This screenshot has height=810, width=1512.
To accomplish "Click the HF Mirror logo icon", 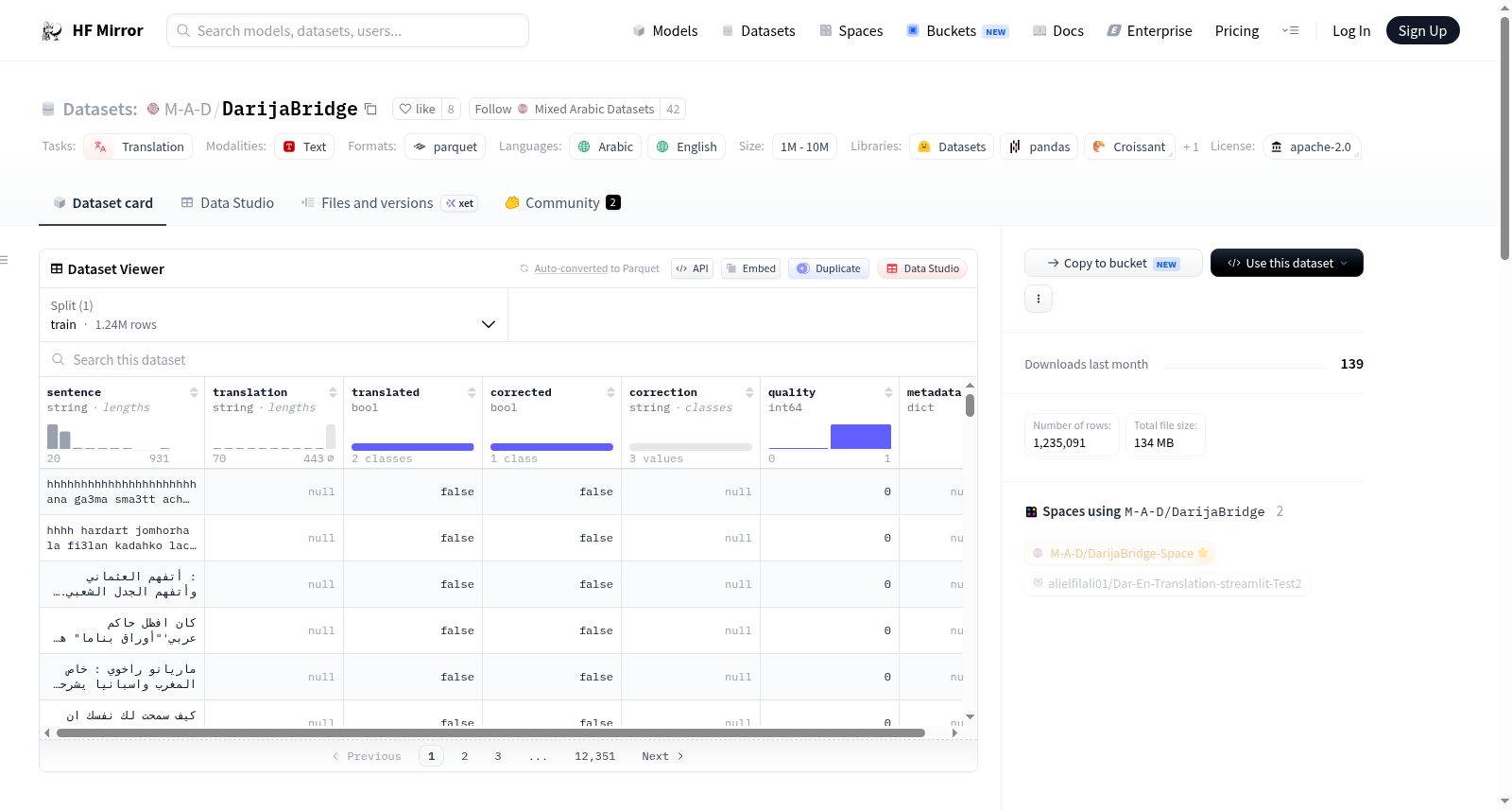I will (52, 31).
